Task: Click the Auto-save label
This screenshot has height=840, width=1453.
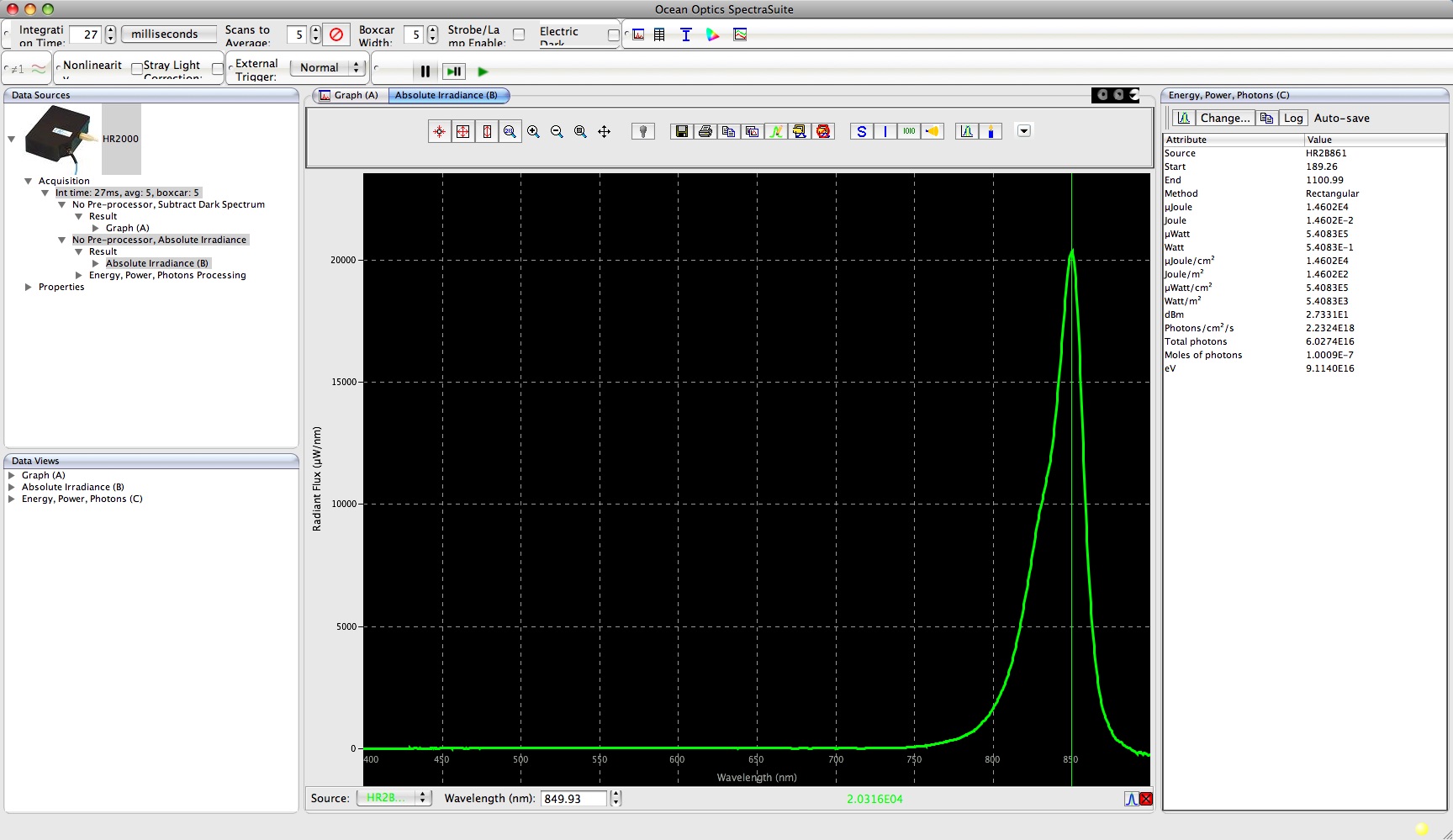Action: coord(1342,118)
